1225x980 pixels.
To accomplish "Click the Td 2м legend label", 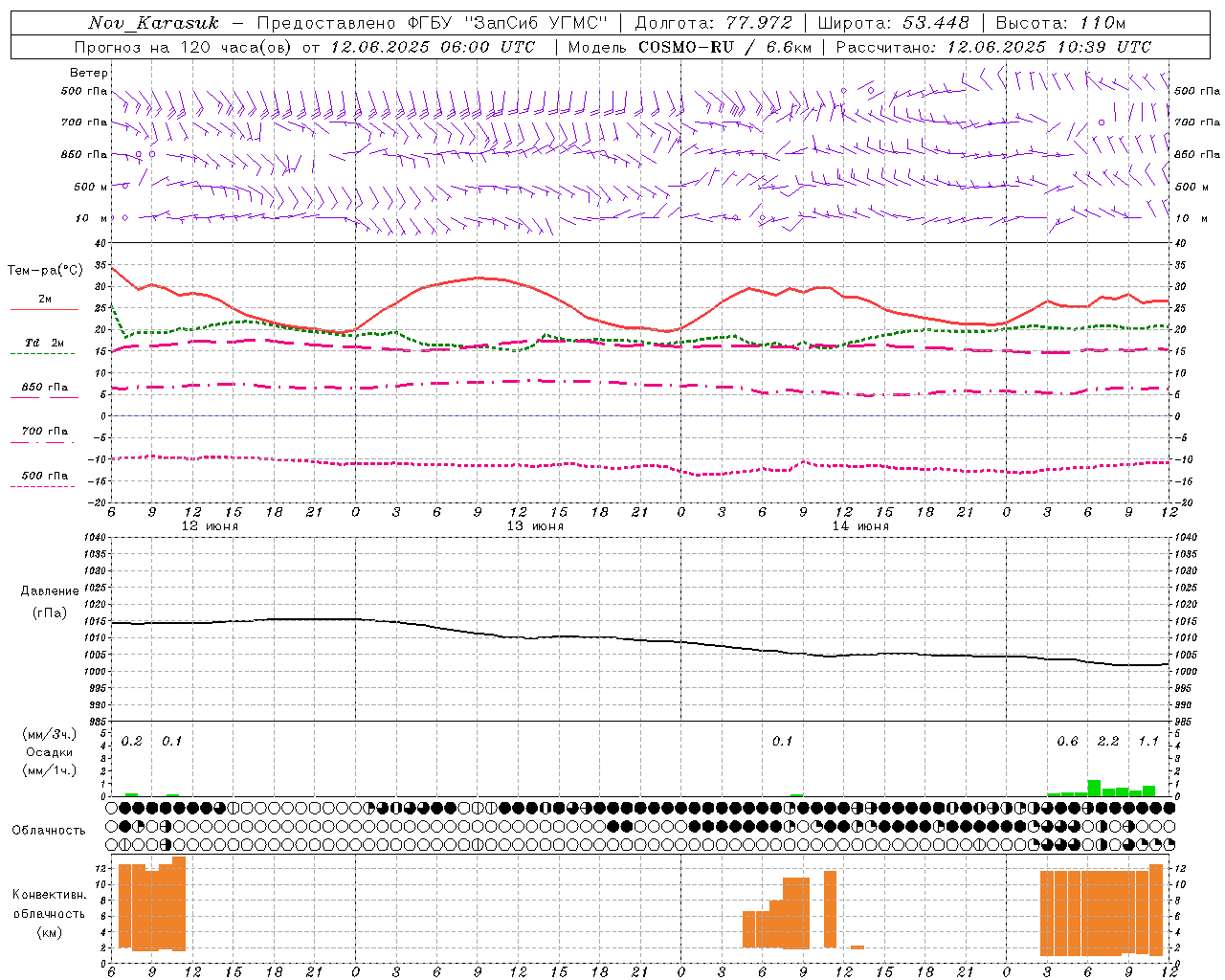I will (45, 343).
